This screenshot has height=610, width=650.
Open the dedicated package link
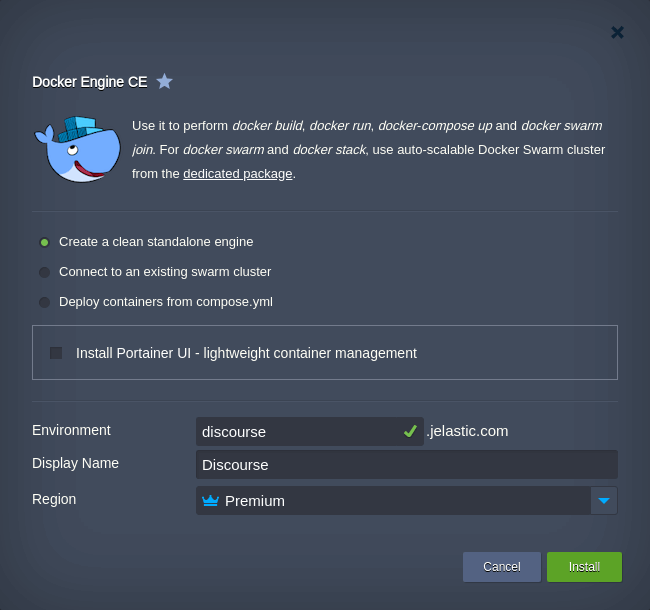[x=238, y=174]
